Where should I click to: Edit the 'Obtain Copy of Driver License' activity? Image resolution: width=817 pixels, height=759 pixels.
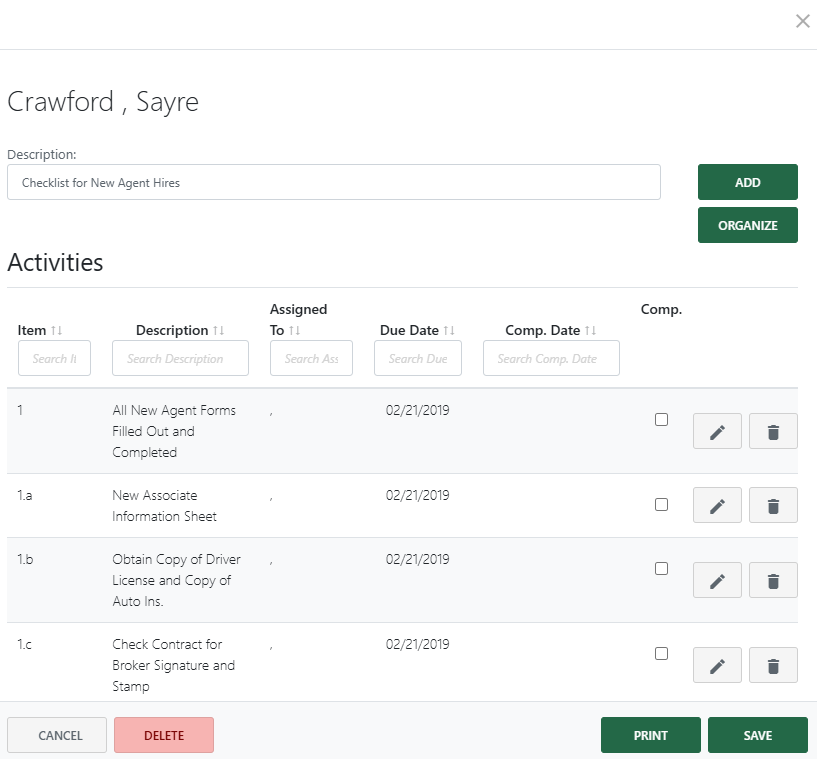717,580
